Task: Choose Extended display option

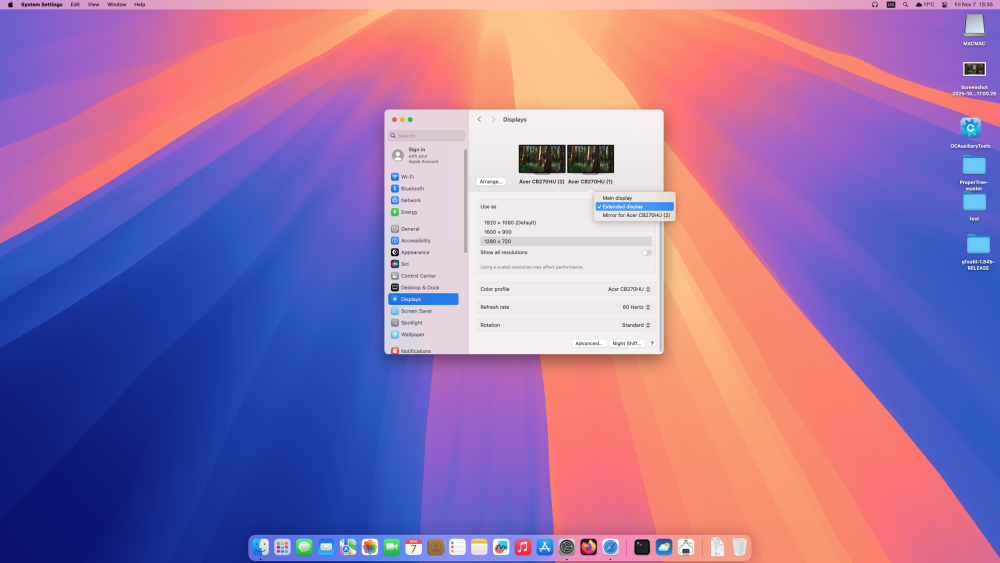Action: tap(635, 207)
